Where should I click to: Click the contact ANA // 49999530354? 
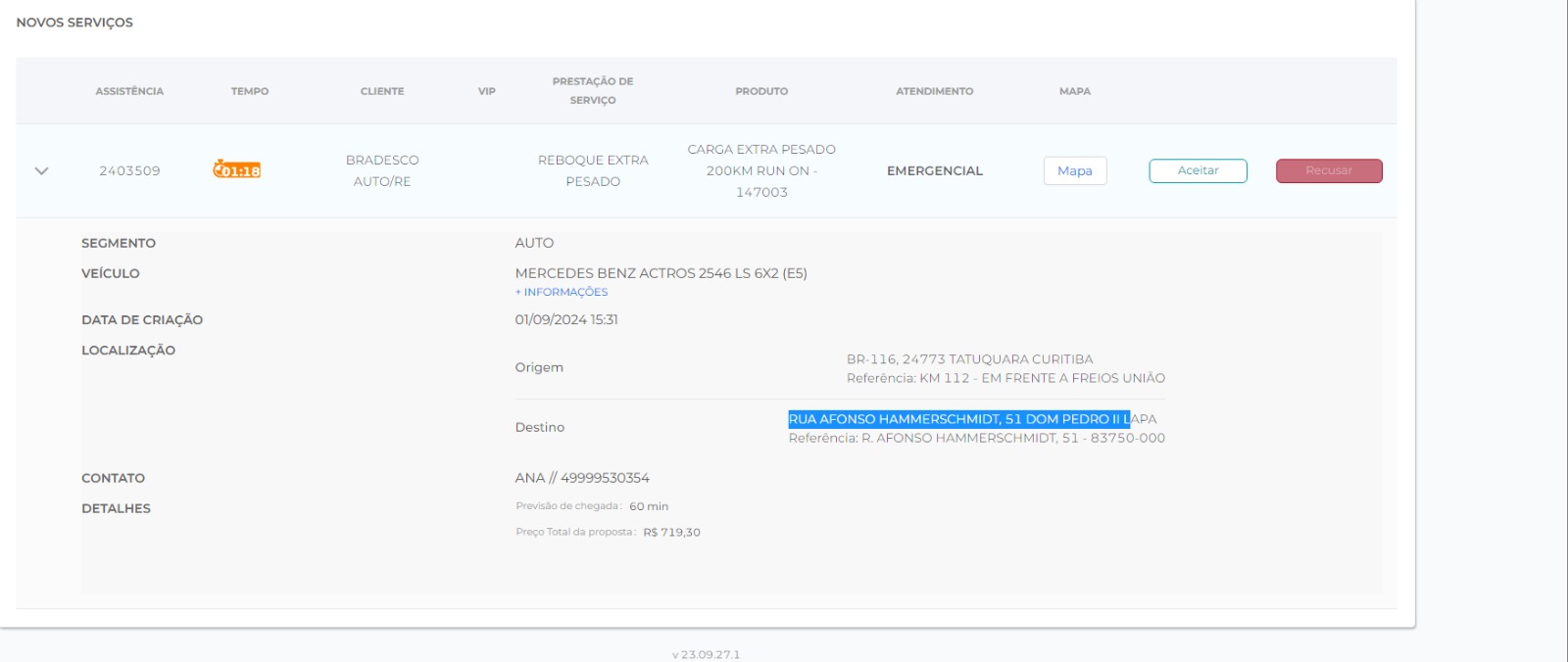tap(582, 478)
